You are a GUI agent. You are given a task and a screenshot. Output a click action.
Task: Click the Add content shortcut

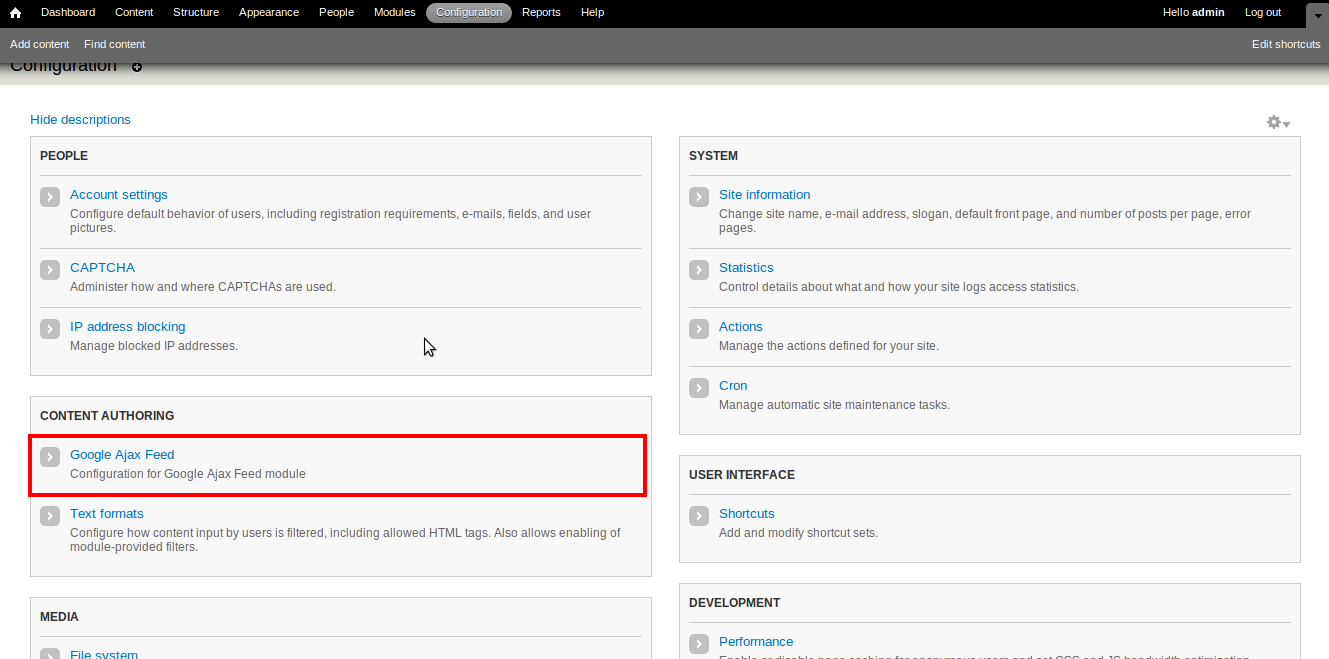(40, 44)
